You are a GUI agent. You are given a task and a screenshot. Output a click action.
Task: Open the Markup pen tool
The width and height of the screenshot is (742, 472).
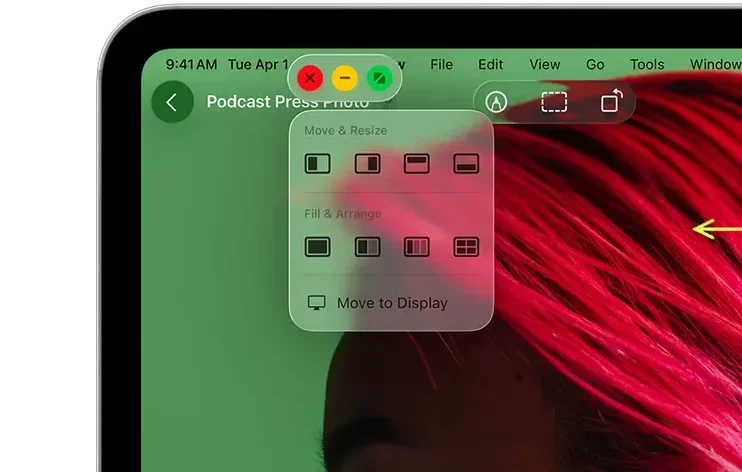tap(495, 102)
